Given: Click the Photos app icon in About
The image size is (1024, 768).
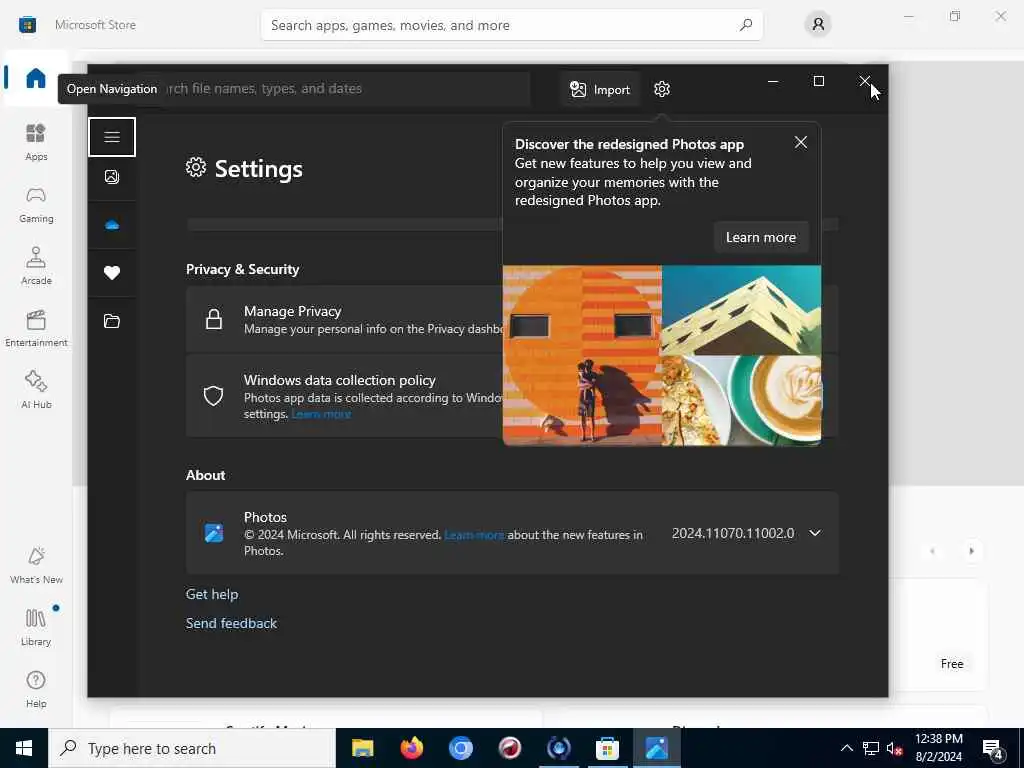Looking at the screenshot, I should pyautogui.click(x=214, y=533).
